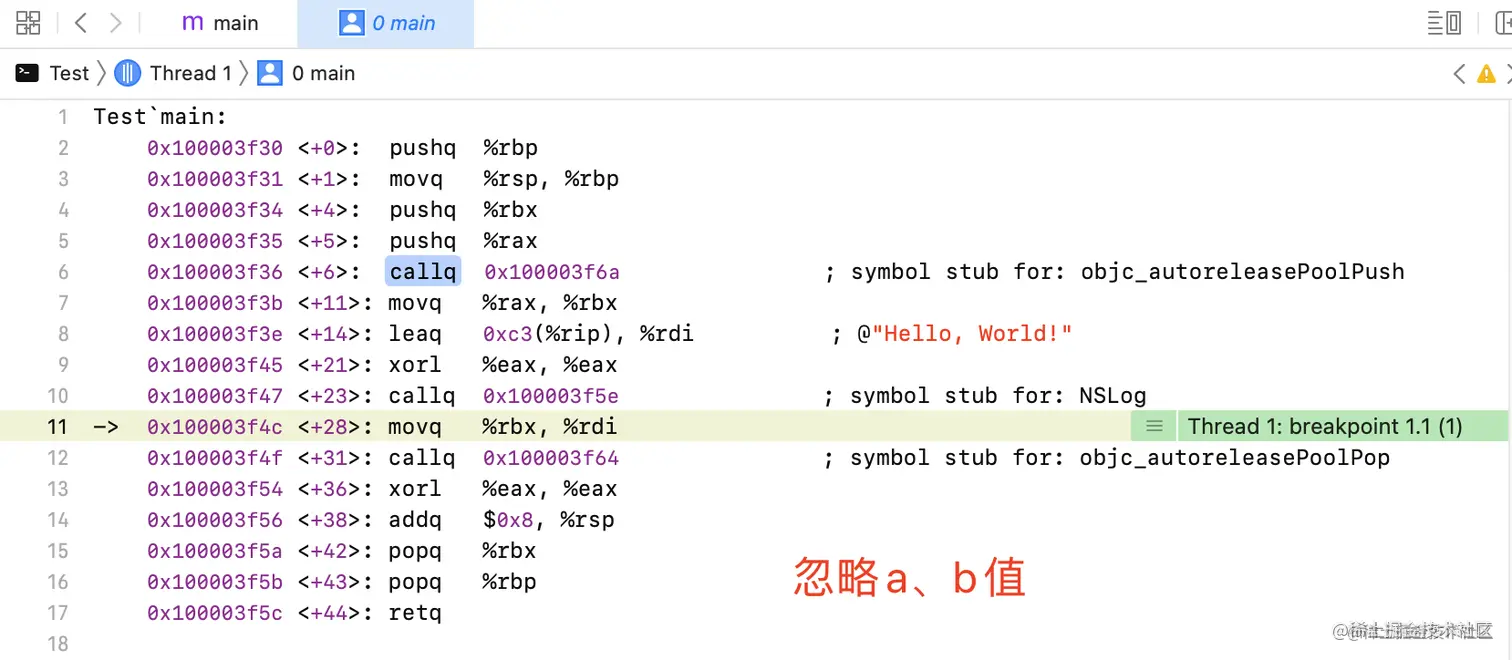The image size is (1512, 660).
Task: Select the 0 main tab
Action: (386, 23)
